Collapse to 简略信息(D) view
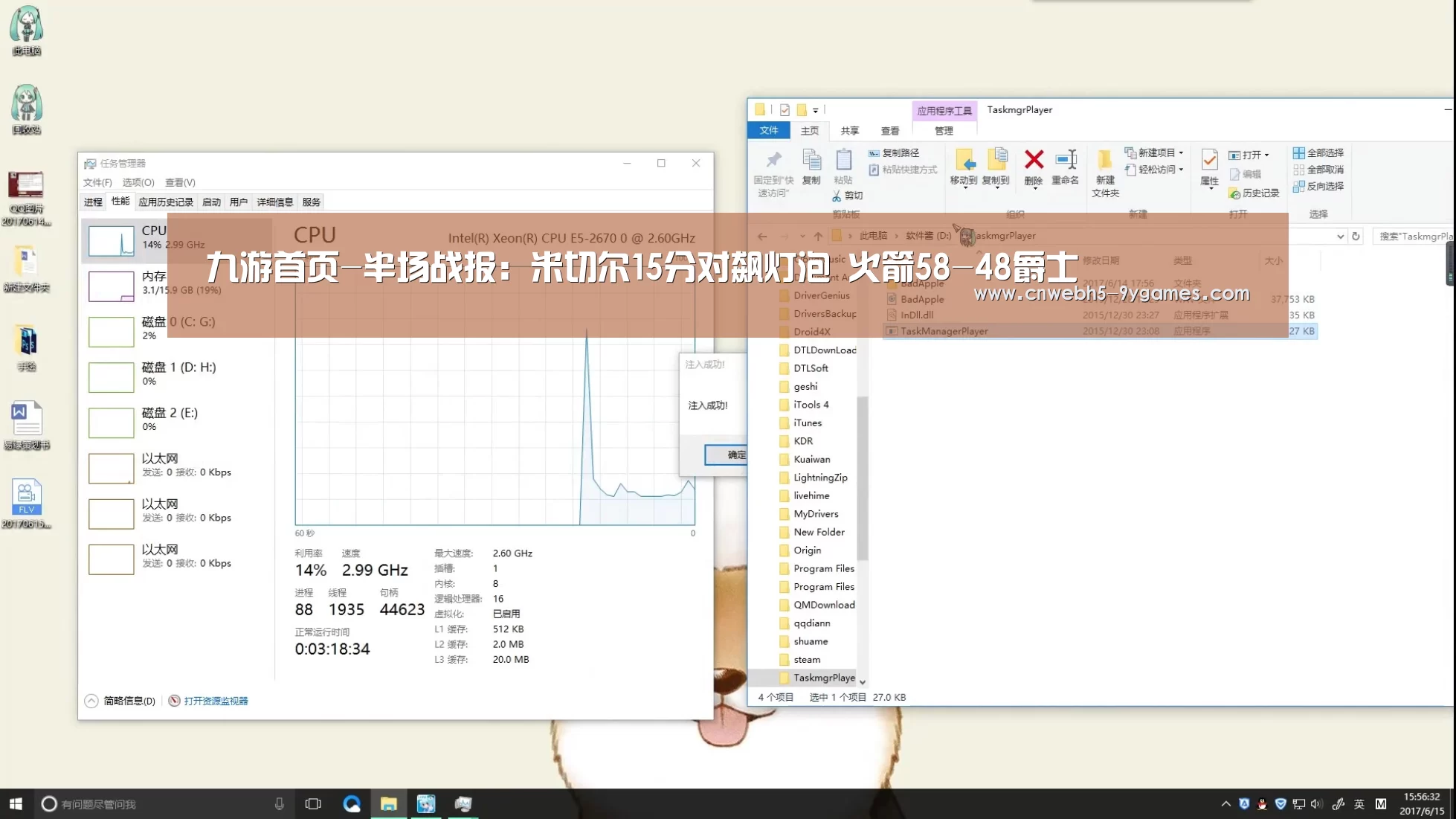The image size is (1456, 819). point(120,701)
